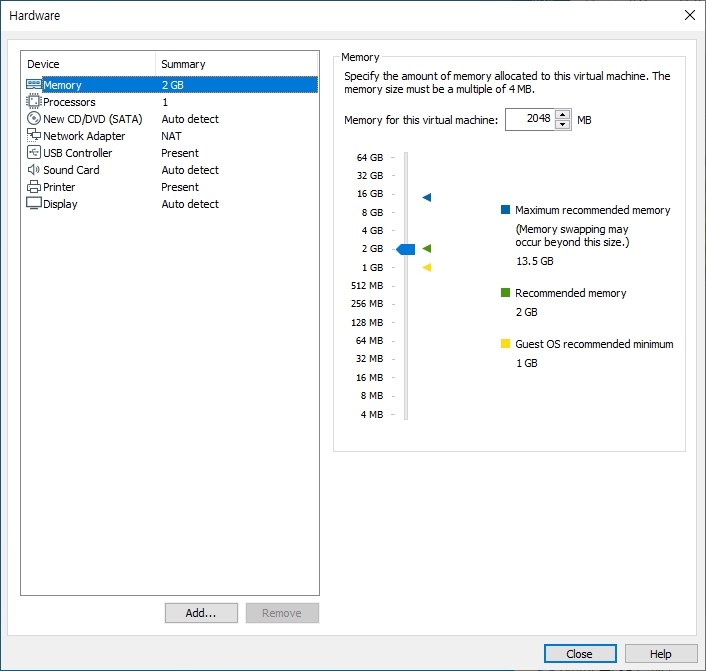Viewport: 706px width, 671px height.
Task: Click the USB Controller icon
Action: (34, 152)
